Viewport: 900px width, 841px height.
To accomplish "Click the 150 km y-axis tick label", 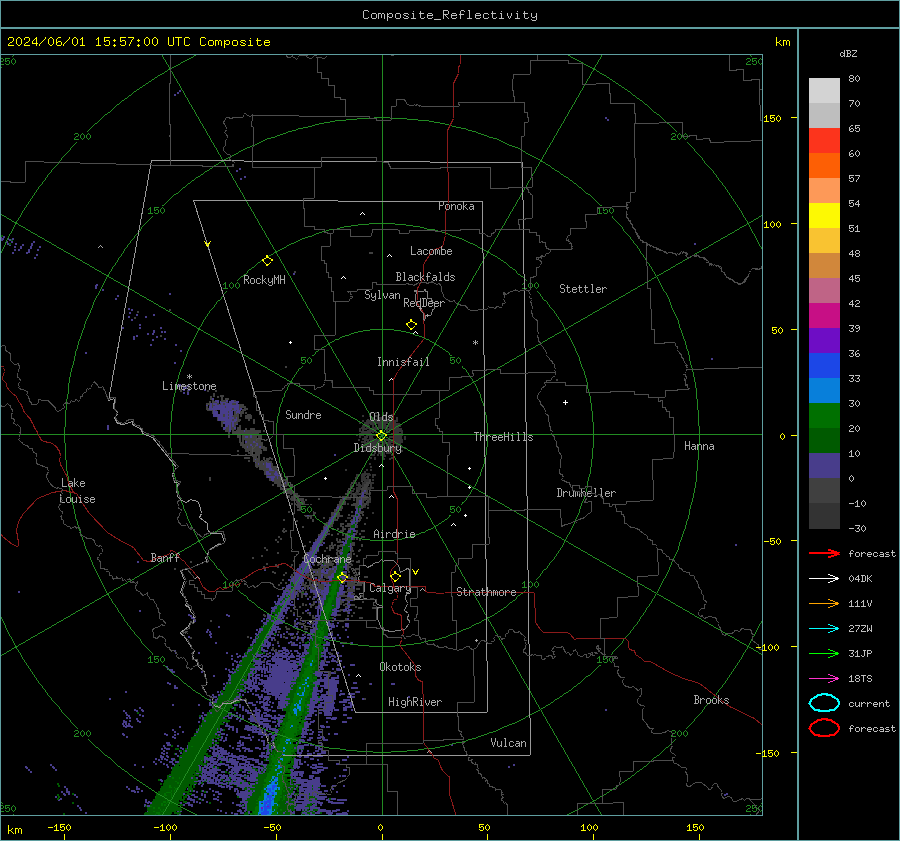I will pyautogui.click(x=772, y=118).
